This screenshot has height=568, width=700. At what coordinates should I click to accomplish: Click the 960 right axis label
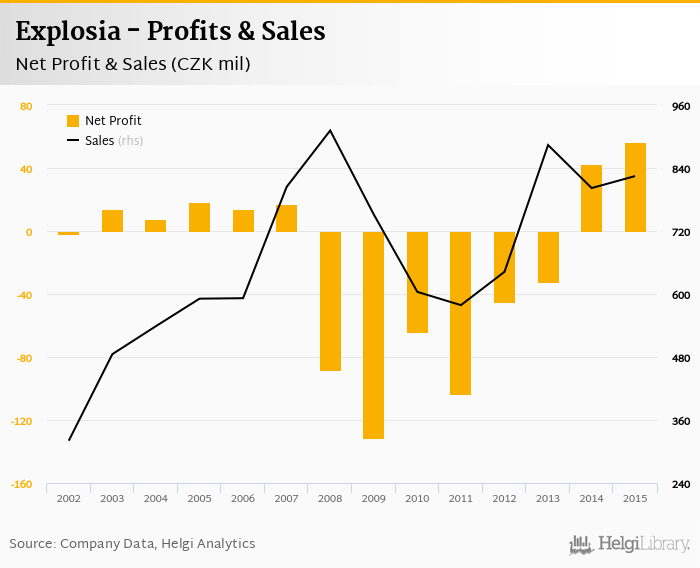681,106
